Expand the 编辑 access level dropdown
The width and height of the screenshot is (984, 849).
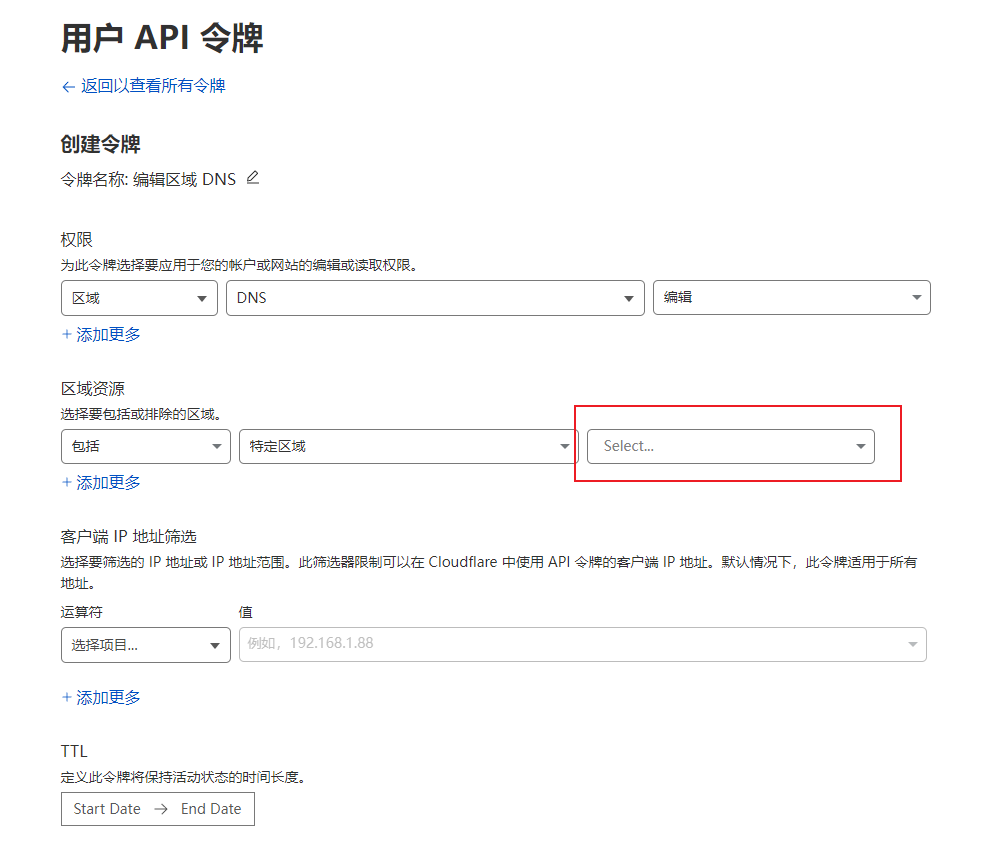791,298
